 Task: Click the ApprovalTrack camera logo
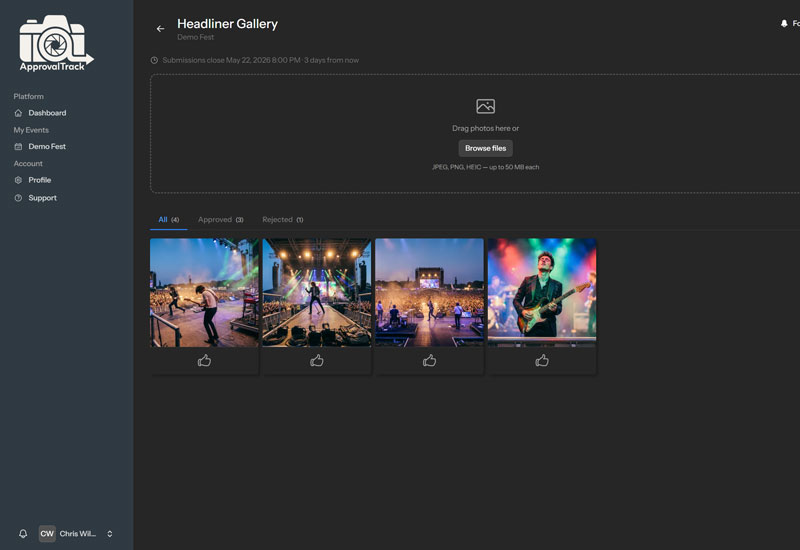(56, 43)
